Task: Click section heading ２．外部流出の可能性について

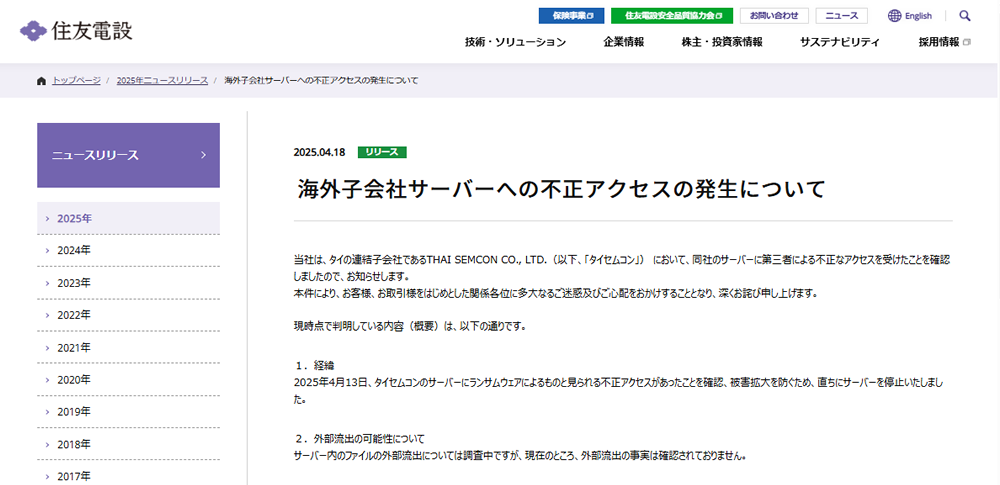Action: pos(359,439)
